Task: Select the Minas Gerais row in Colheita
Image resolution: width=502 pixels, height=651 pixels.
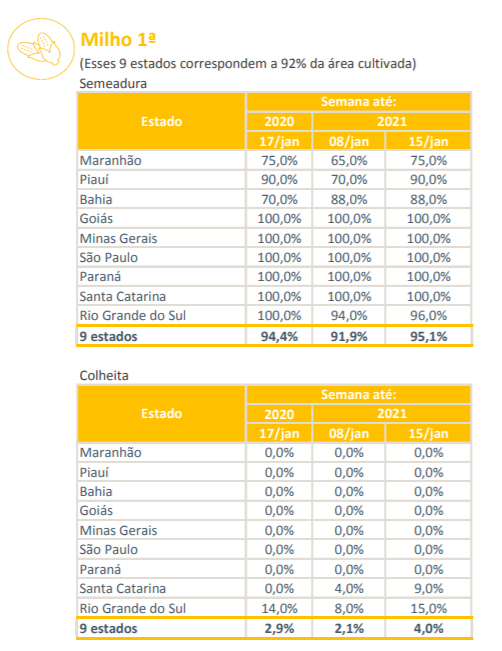Action: (274, 530)
